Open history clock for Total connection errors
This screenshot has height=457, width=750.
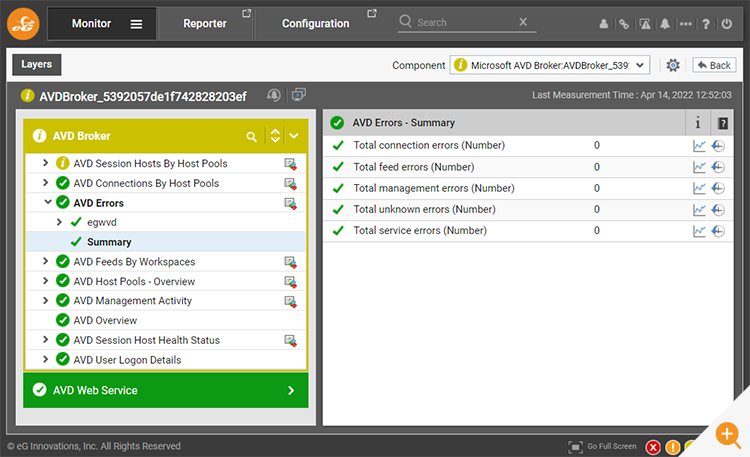click(718, 146)
